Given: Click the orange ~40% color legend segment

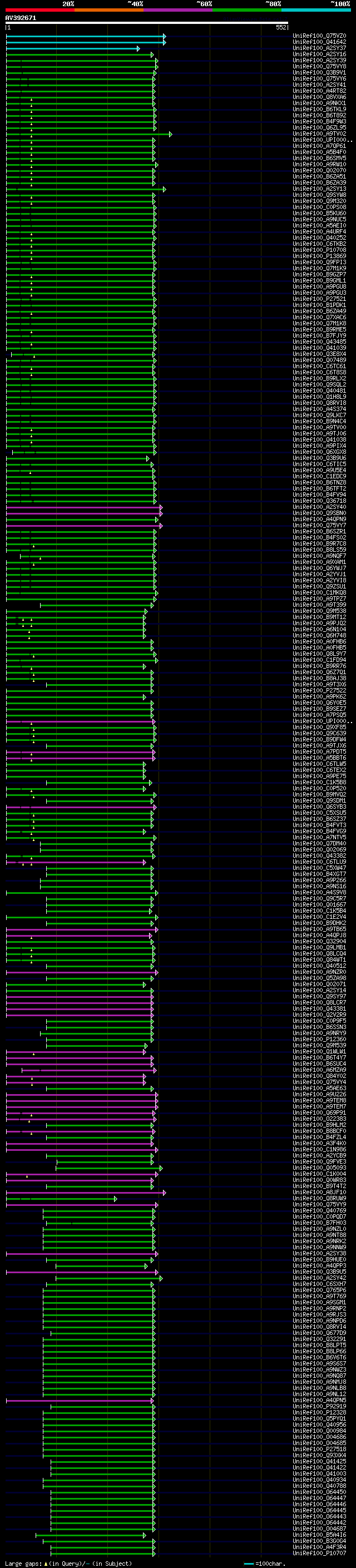Looking at the screenshot, I should 109,11.
